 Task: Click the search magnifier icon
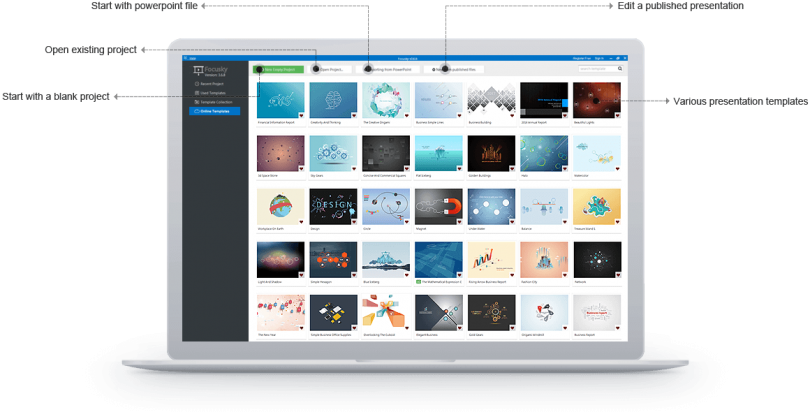pos(620,69)
